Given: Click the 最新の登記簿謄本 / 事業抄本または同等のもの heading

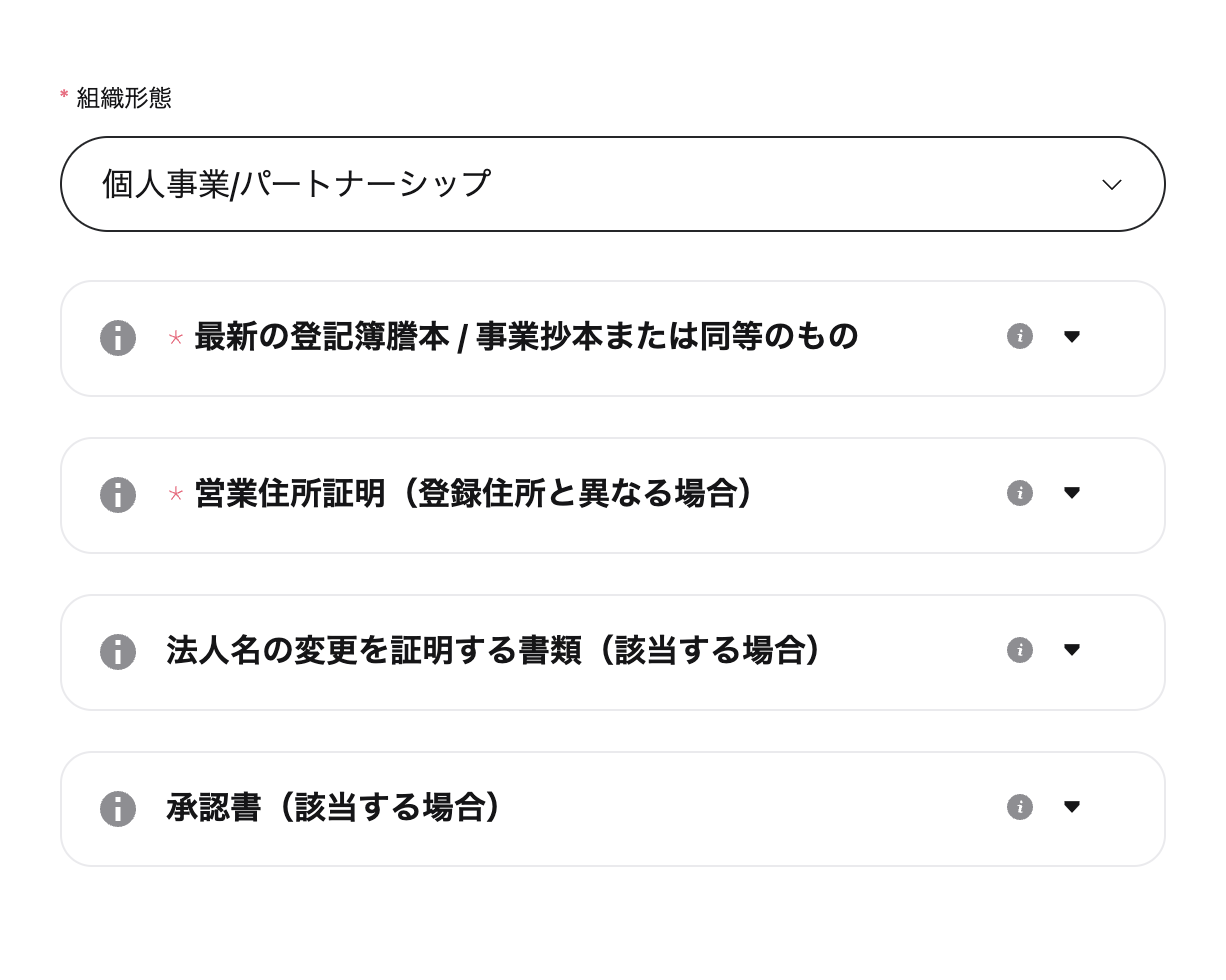Looking at the screenshot, I should [526, 337].
